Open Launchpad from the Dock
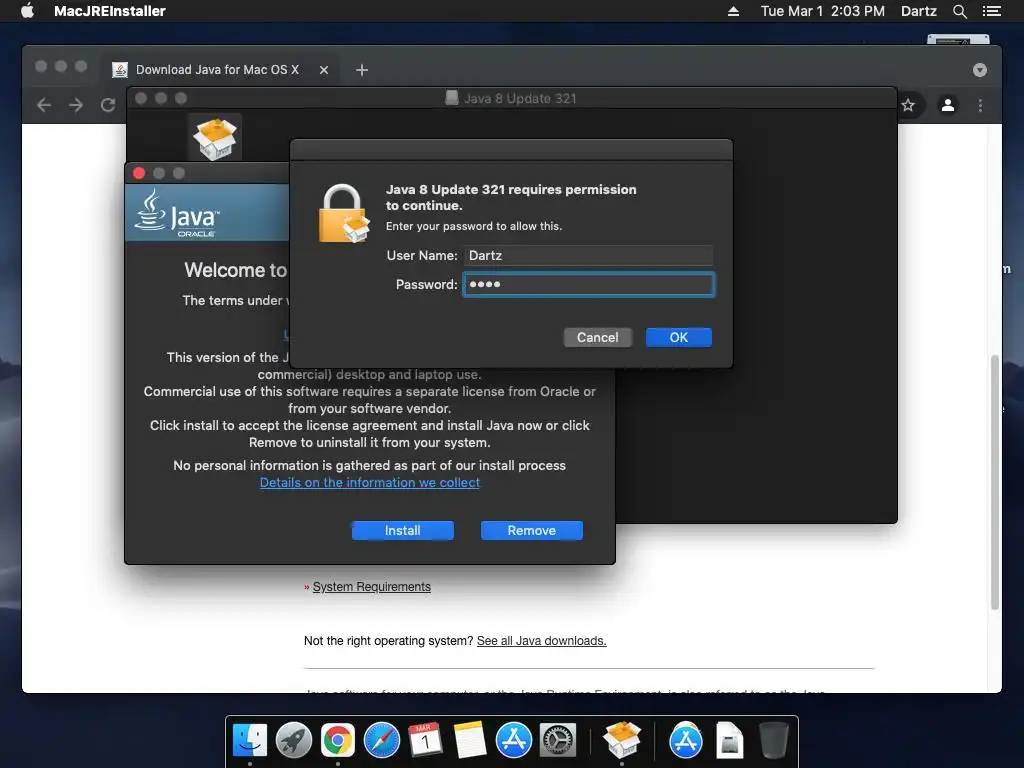Viewport: 1024px width, 768px height. point(294,741)
